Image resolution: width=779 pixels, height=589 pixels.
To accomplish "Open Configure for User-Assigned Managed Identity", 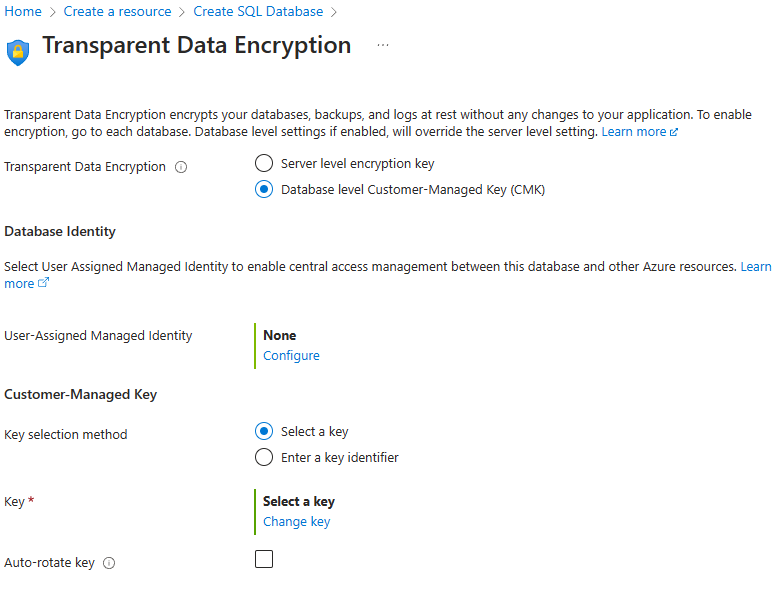I will point(291,355).
